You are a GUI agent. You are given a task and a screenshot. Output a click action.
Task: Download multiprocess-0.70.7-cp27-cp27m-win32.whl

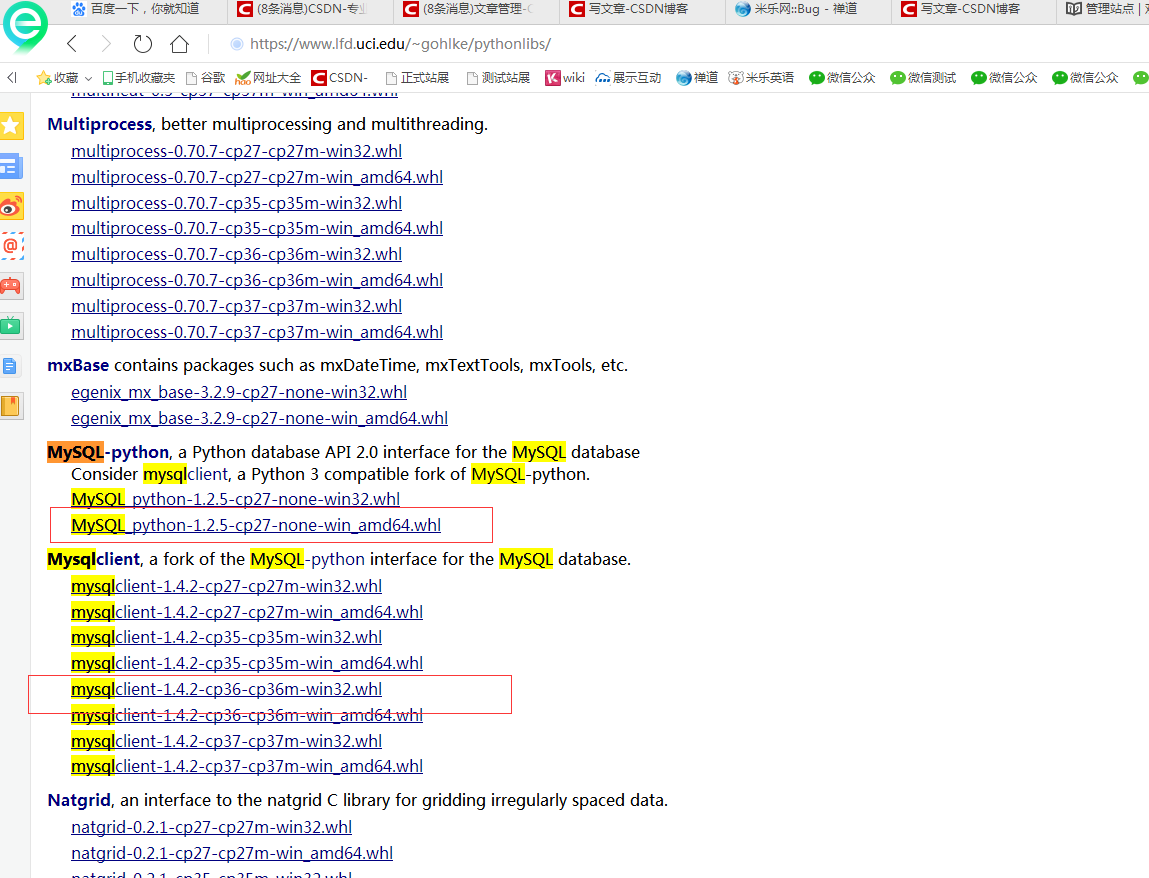(x=237, y=151)
